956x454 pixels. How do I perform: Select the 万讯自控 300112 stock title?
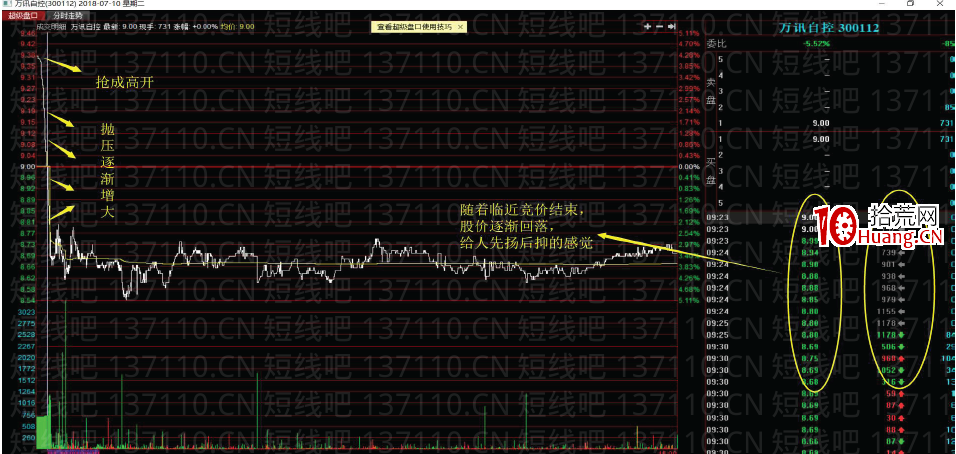830,27
